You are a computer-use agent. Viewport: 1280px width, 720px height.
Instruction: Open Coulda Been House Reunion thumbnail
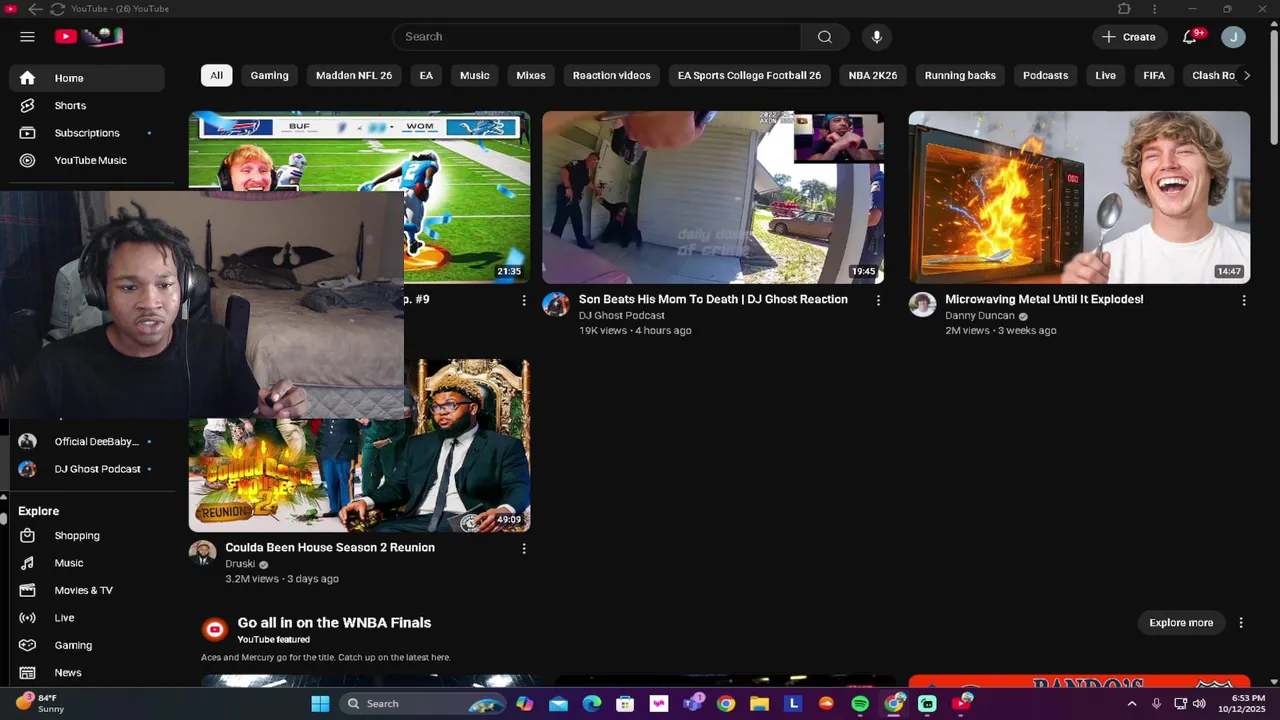coord(467,445)
